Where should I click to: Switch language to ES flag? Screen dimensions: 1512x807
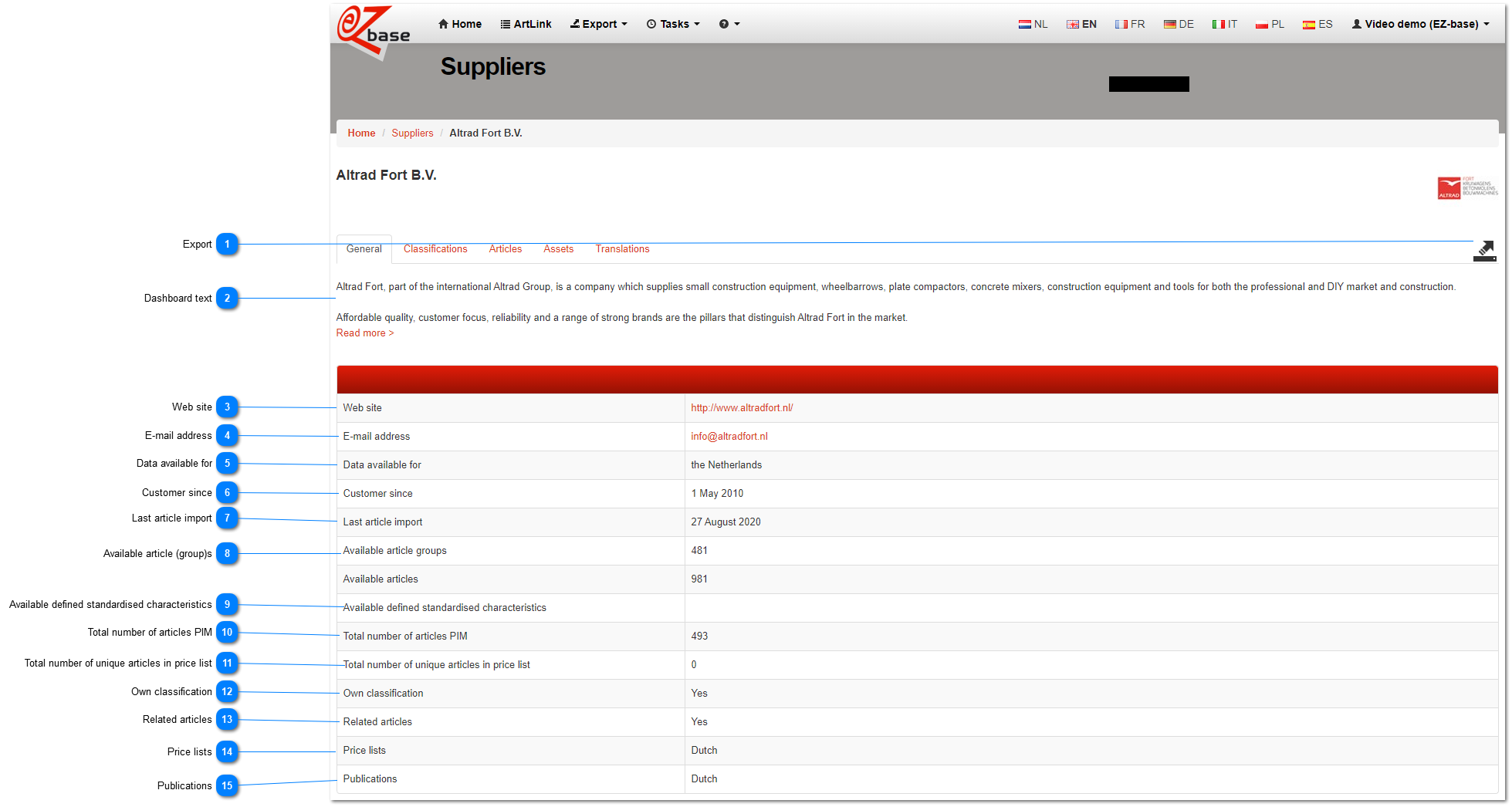point(1318,24)
